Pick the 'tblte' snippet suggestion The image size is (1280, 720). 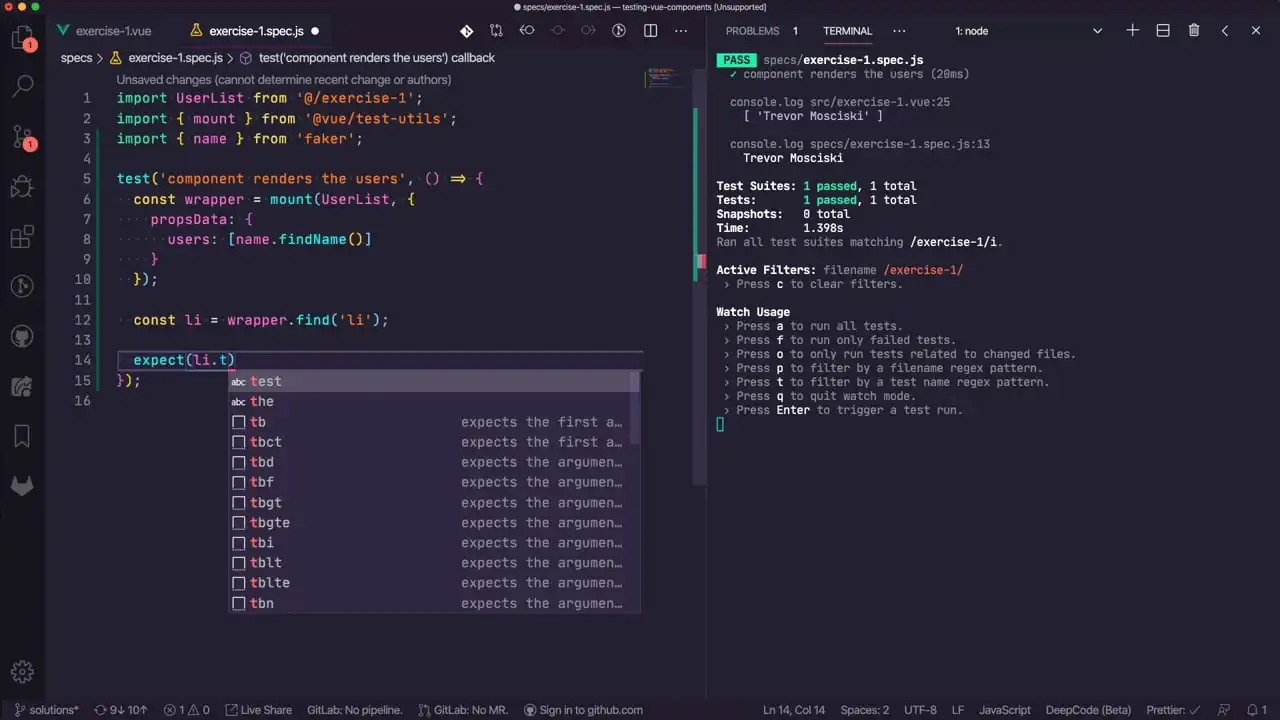434,583
